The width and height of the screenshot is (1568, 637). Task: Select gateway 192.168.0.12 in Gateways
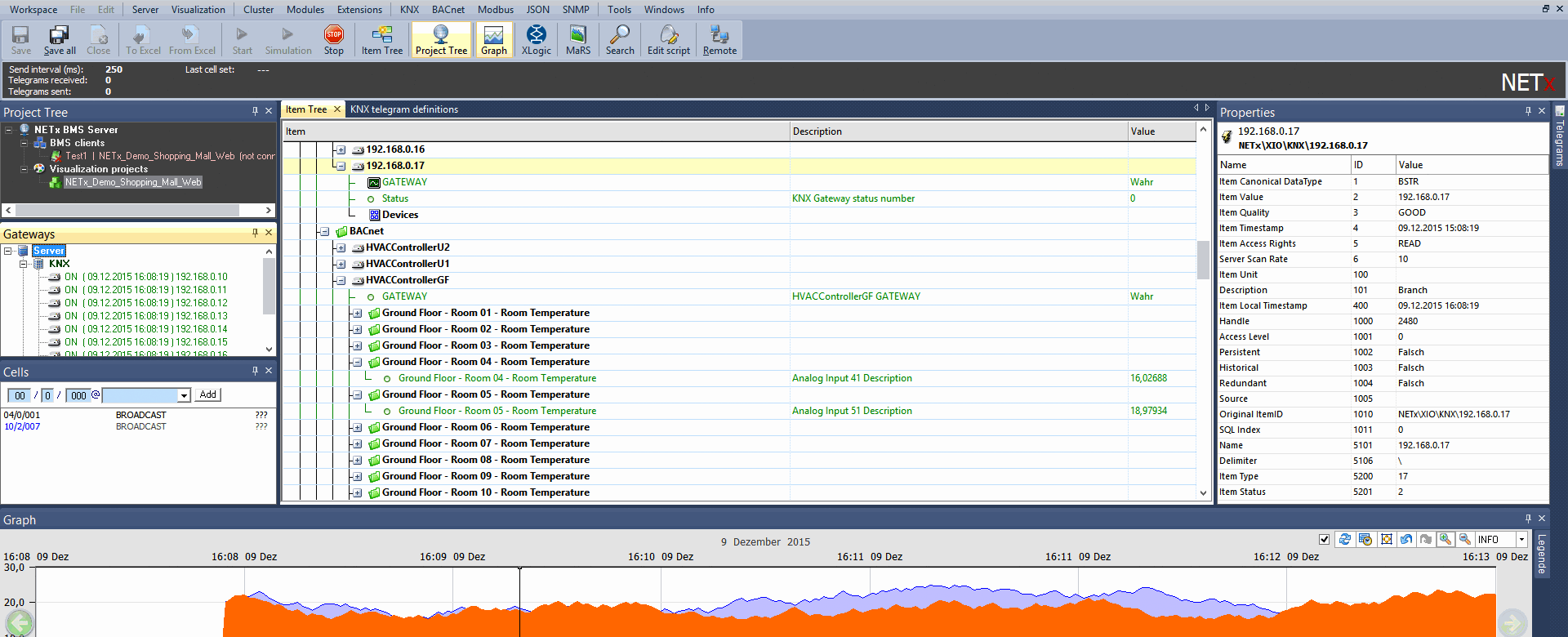[x=146, y=303]
